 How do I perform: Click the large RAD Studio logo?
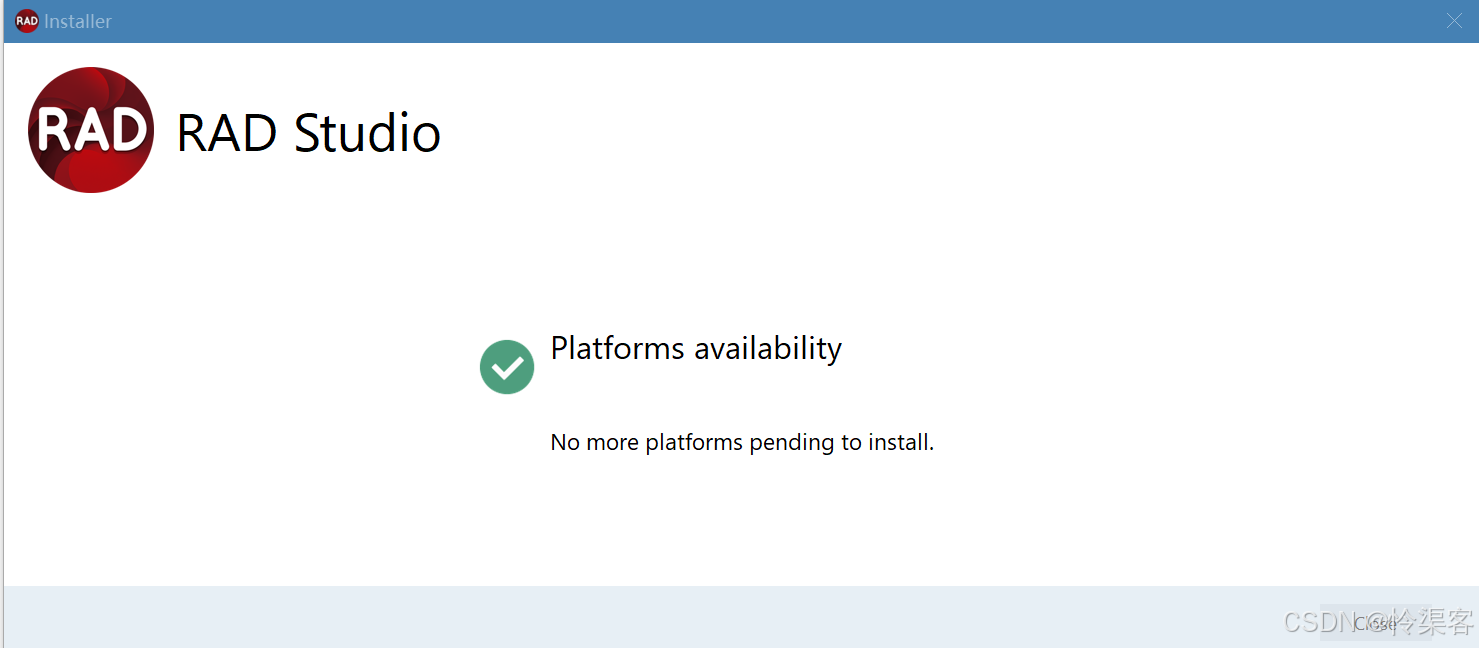tap(91, 130)
